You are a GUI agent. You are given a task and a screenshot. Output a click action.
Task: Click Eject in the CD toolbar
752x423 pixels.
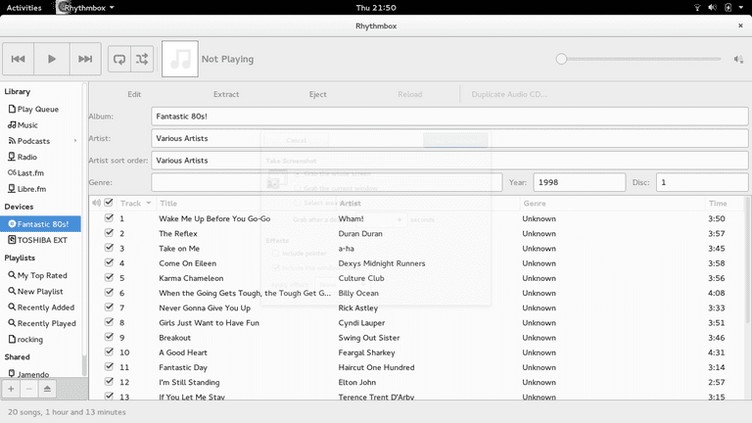coord(317,94)
